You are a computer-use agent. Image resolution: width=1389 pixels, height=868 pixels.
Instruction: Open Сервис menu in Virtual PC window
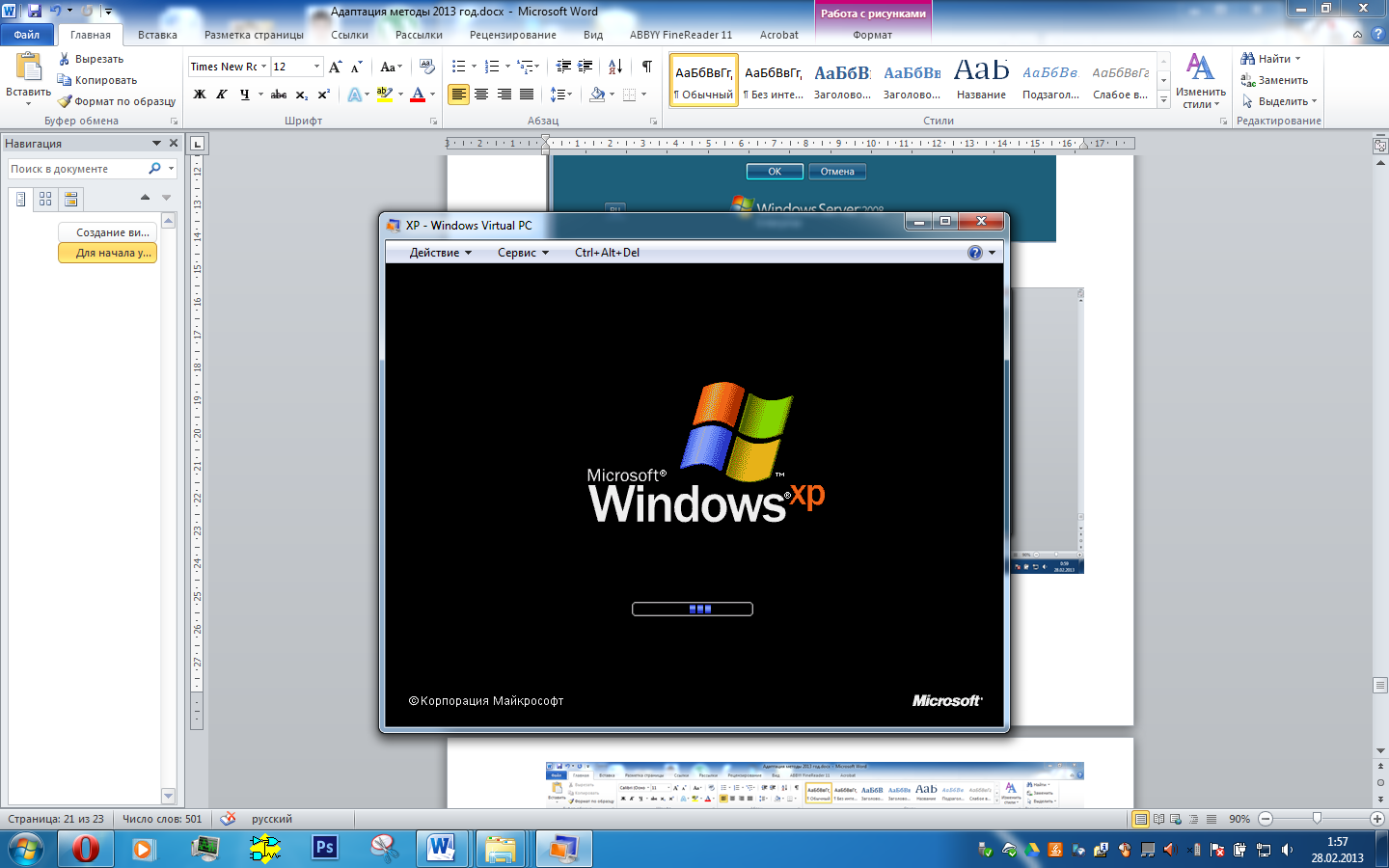(x=523, y=253)
